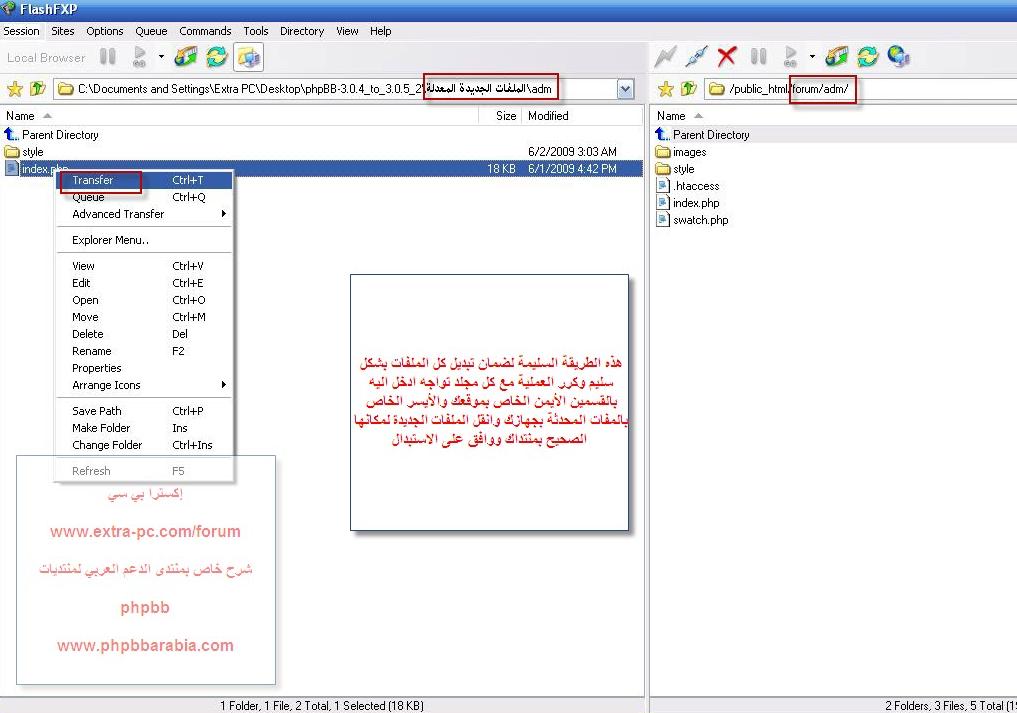Refresh the remote pane listing
This screenshot has width=1017, height=713.
868,57
